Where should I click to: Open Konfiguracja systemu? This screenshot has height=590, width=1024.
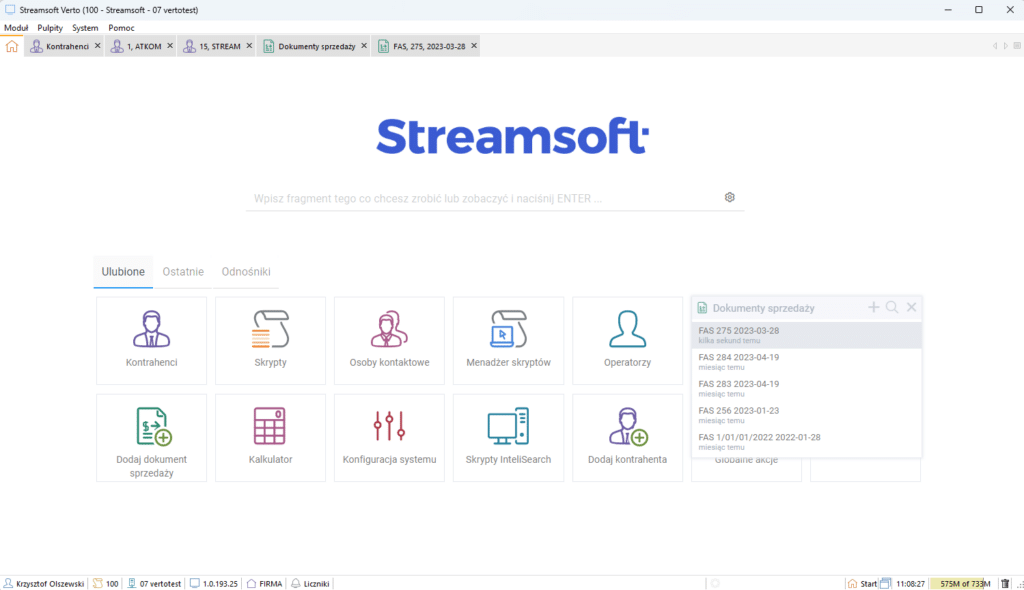pyautogui.click(x=389, y=437)
